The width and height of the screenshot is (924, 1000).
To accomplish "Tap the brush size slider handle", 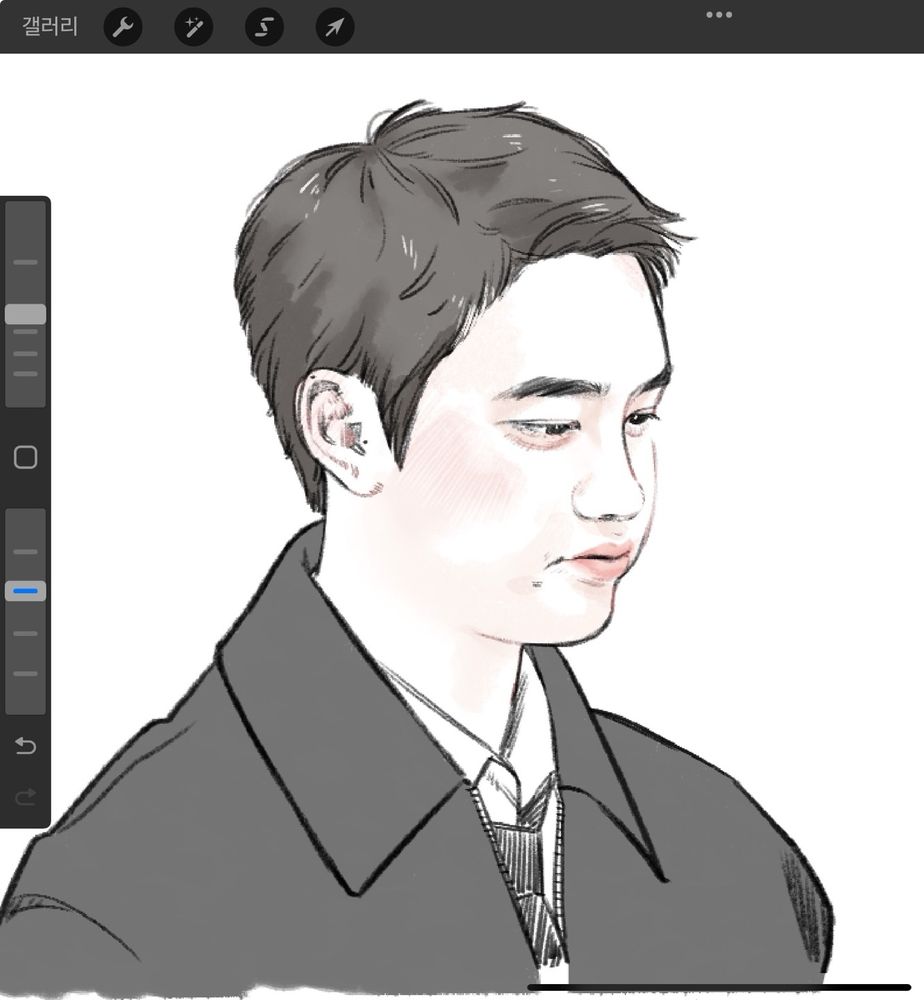I will pyautogui.click(x=26, y=314).
